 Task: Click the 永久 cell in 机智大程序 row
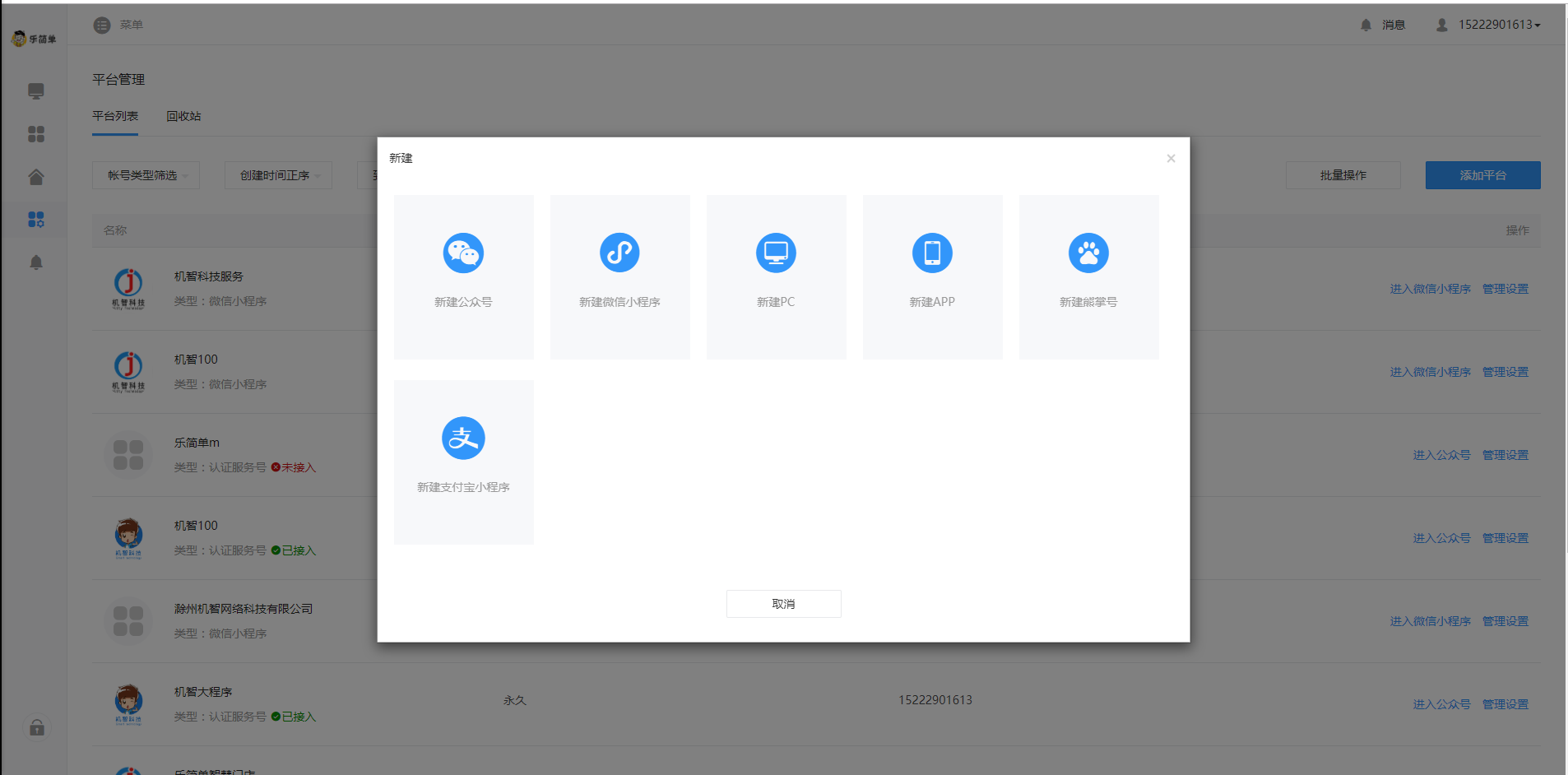coord(515,700)
